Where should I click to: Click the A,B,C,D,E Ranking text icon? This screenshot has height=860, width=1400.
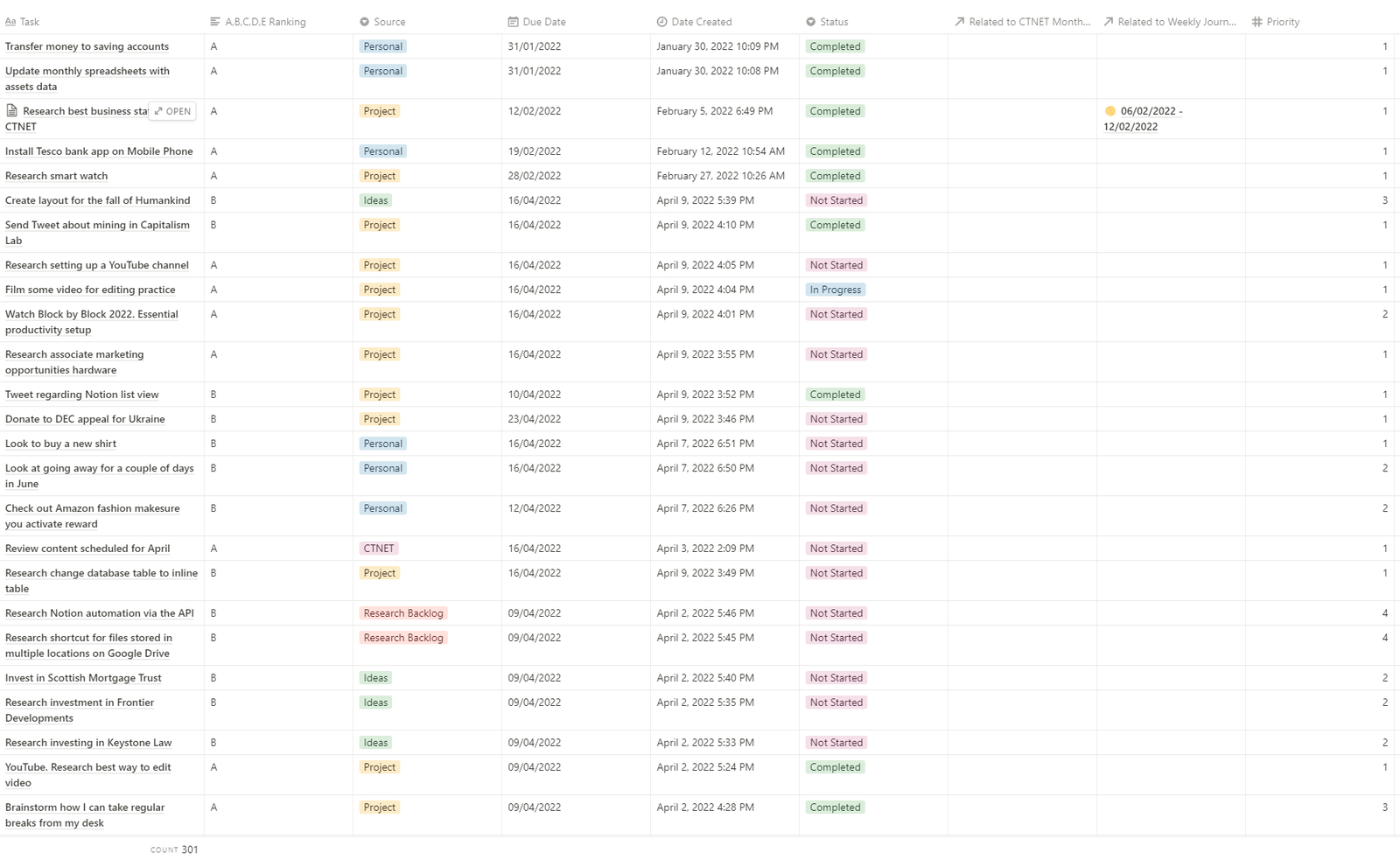point(215,22)
